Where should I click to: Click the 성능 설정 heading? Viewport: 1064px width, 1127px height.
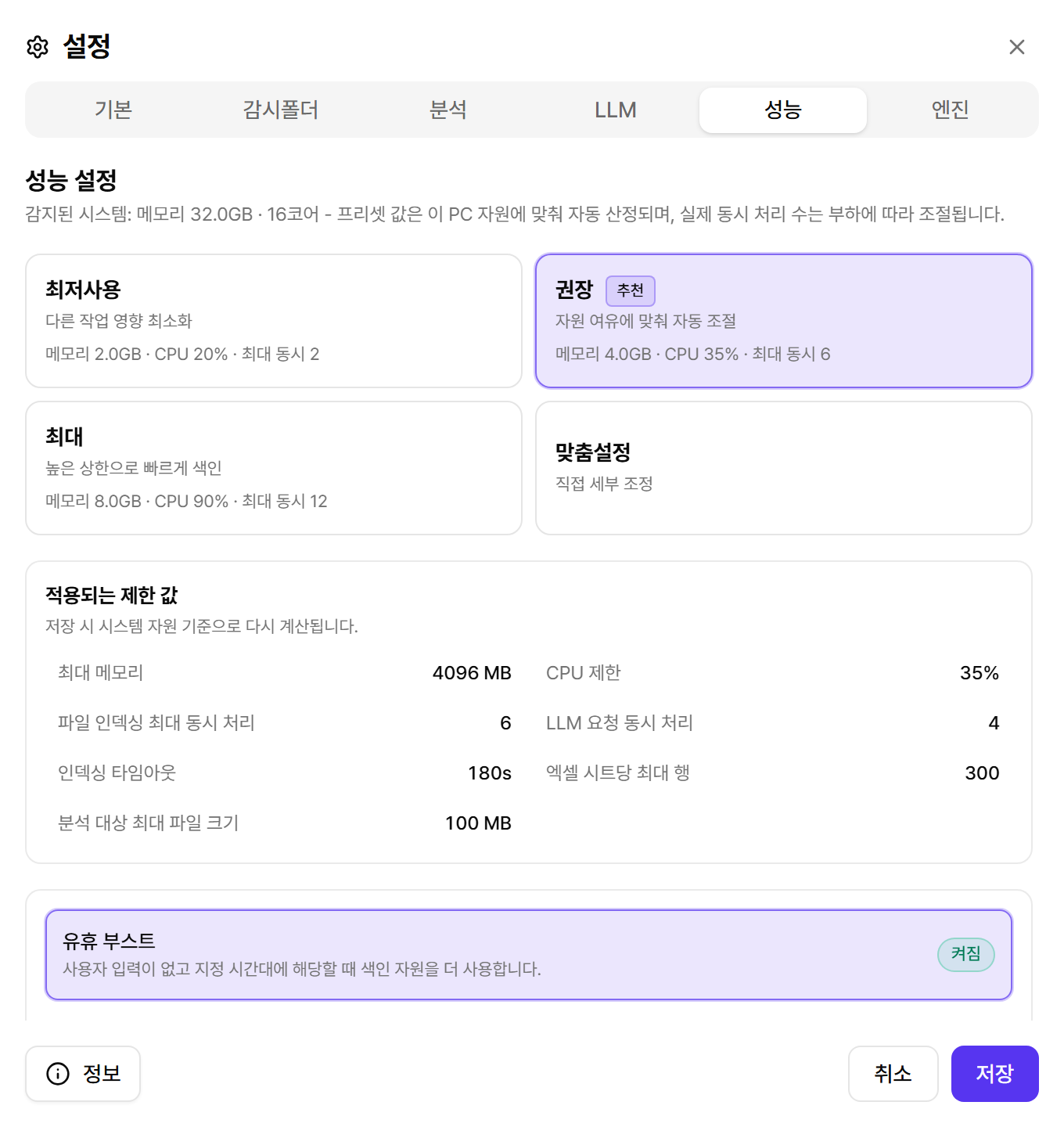[71, 181]
